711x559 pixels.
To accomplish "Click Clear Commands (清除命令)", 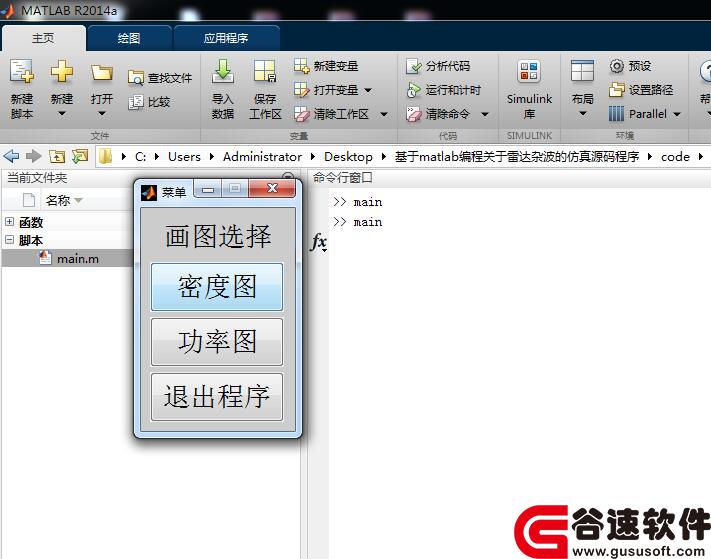I will (438, 114).
